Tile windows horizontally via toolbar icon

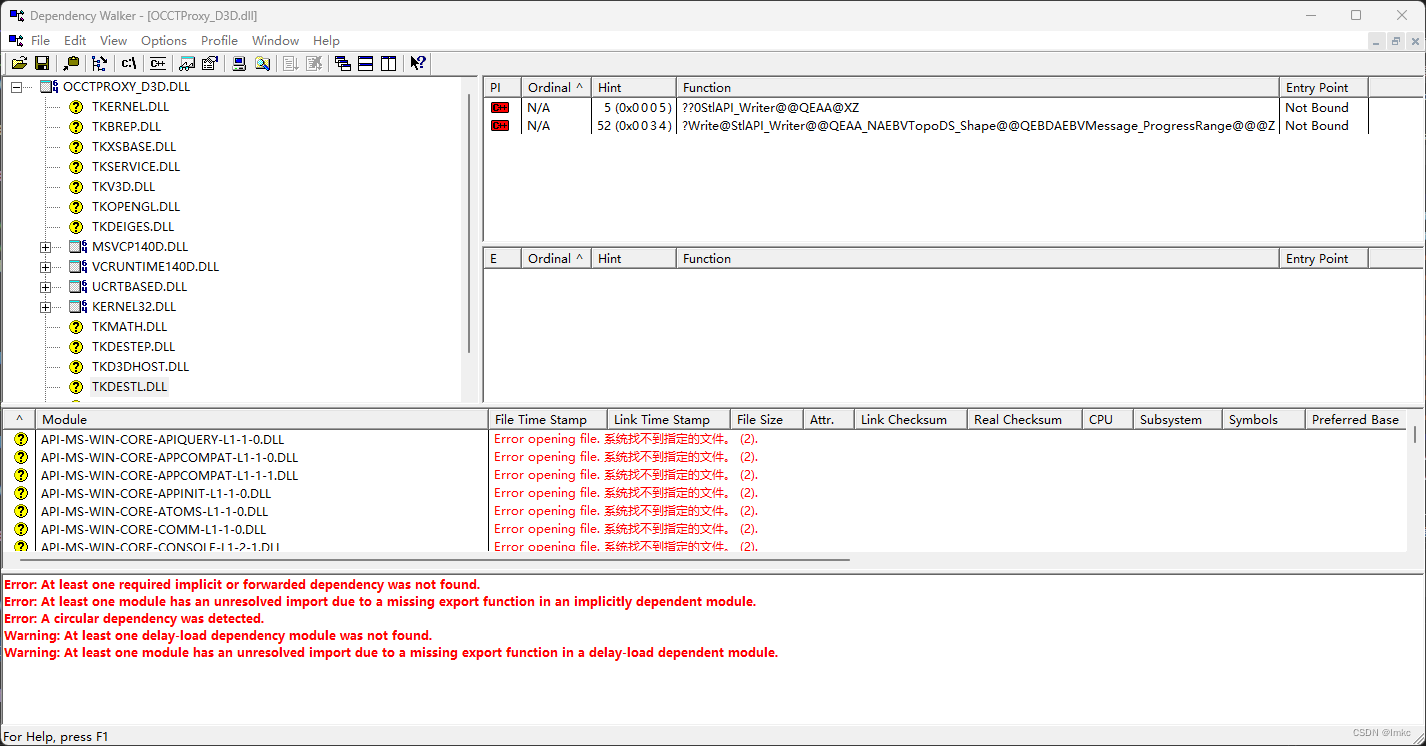pos(366,63)
